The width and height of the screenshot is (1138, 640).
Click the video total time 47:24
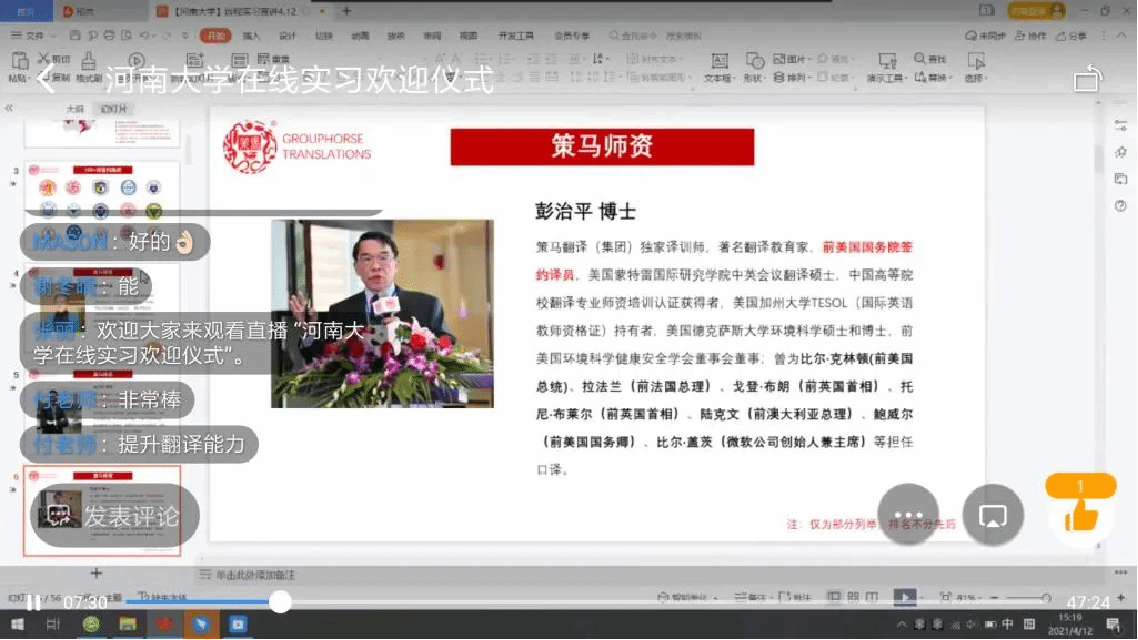1087,602
